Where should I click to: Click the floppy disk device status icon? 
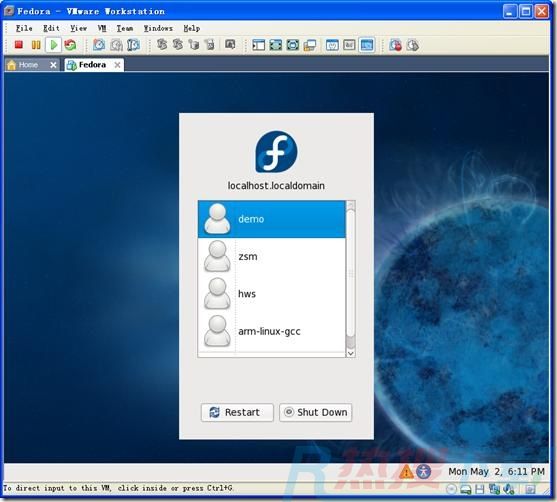tap(480, 489)
